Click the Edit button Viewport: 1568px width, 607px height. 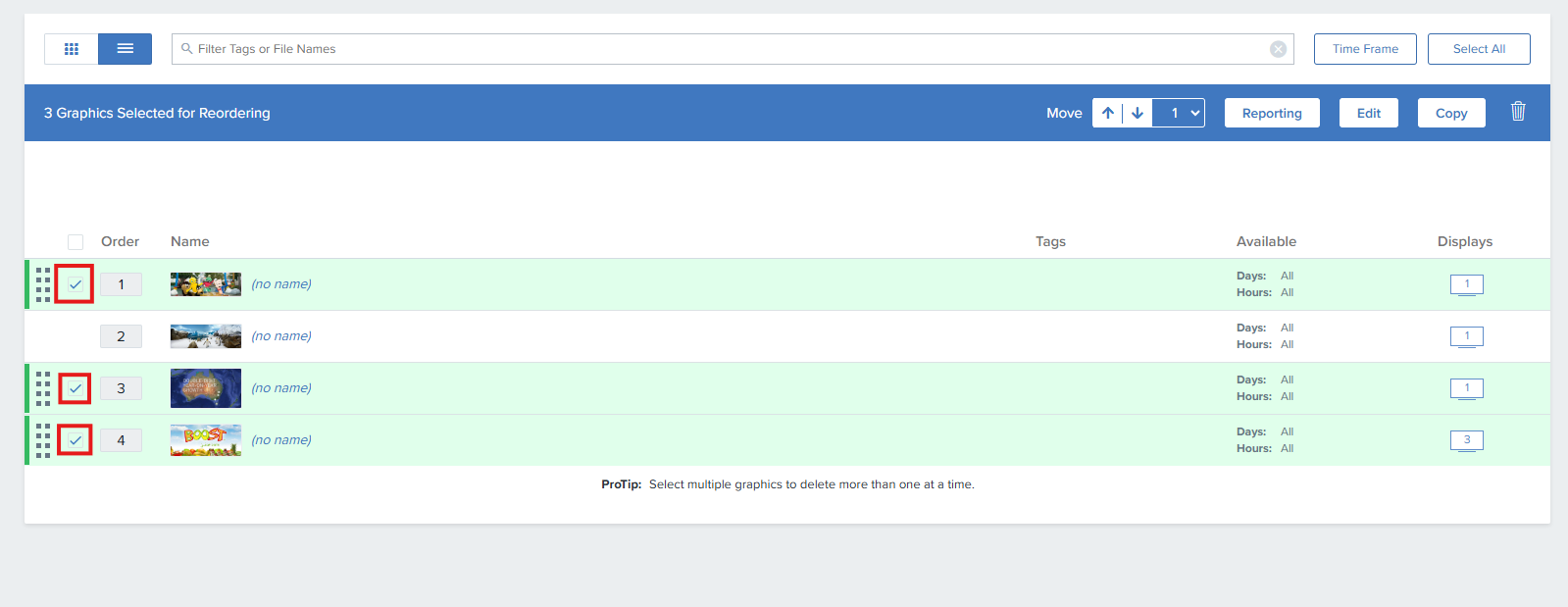tap(1368, 114)
